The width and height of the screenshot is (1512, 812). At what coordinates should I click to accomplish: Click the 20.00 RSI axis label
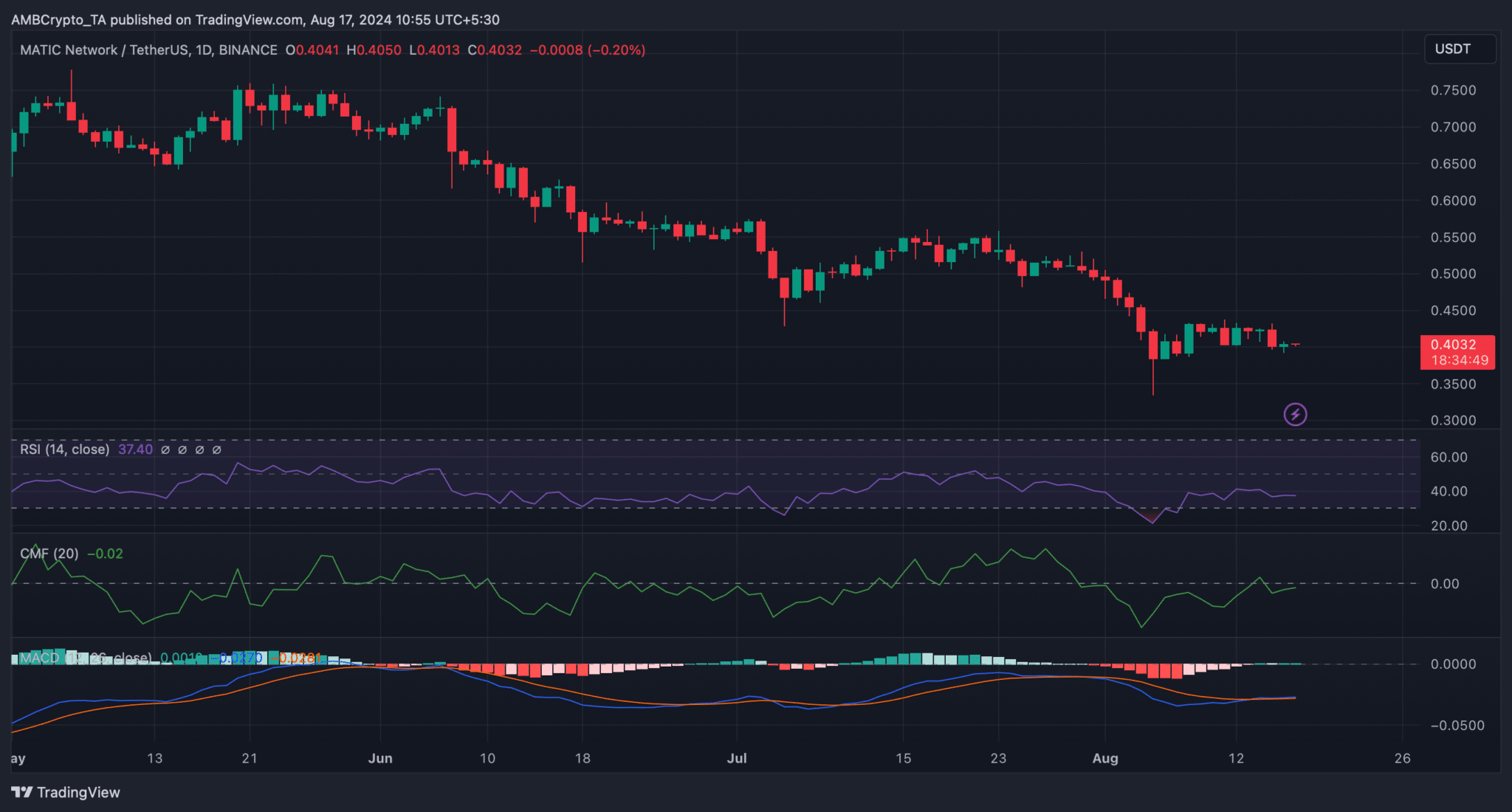point(1449,526)
